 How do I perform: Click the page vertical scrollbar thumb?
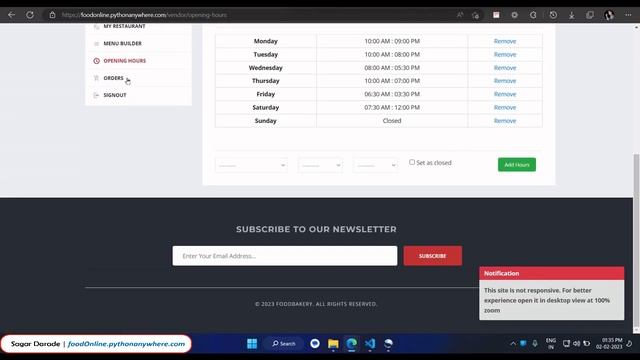click(x=636, y=241)
